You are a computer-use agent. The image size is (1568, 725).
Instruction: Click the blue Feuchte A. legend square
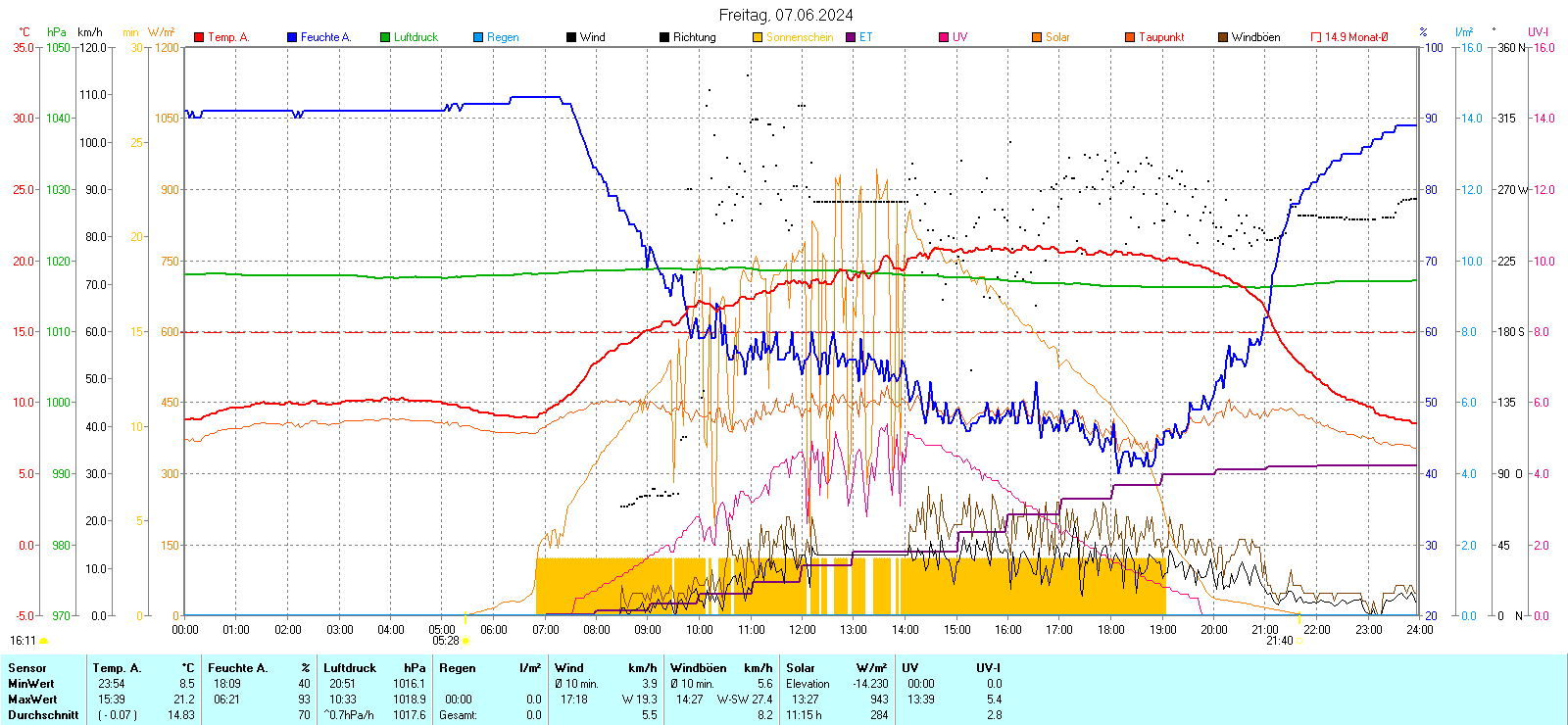(292, 37)
